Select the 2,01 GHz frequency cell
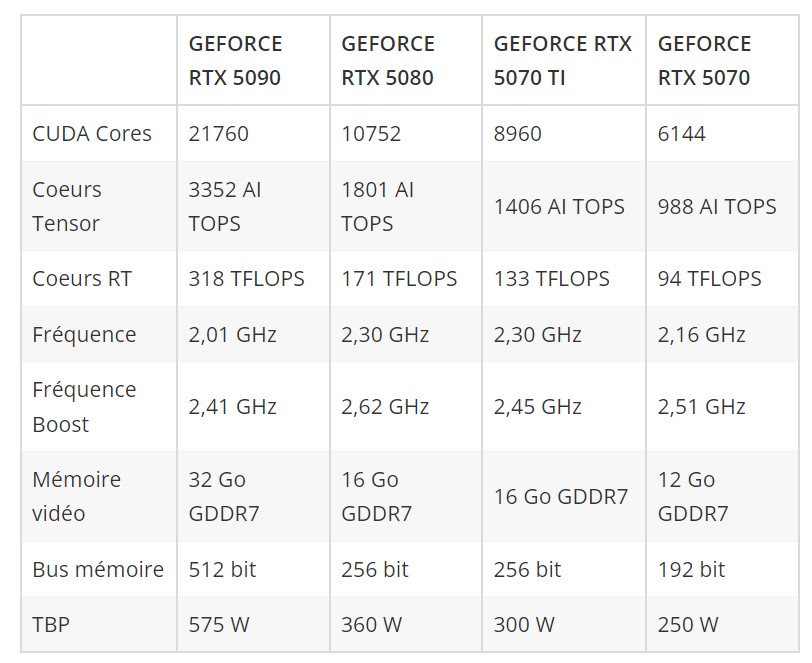The image size is (812, 663). click(233, 334)
